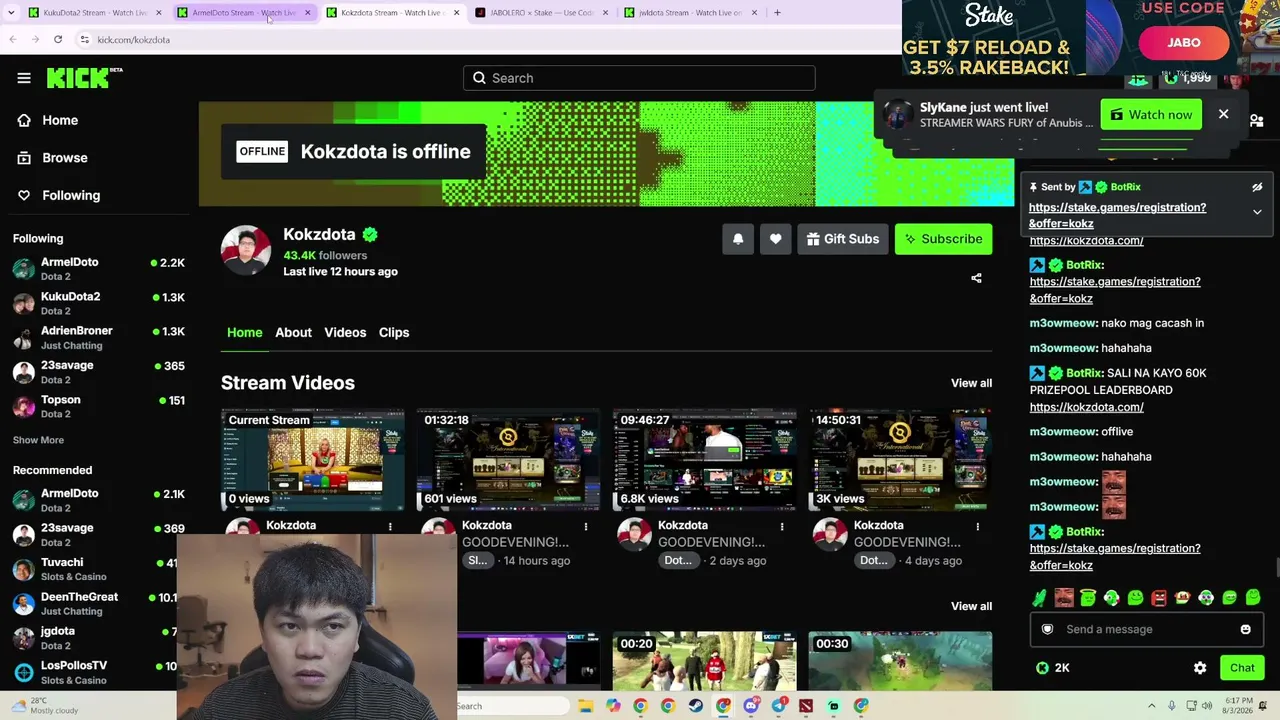Viewport: 1280px width, 720px height.
Task: Switch to the JABOLERO × Stake browser tab
Action: point(541,13)
